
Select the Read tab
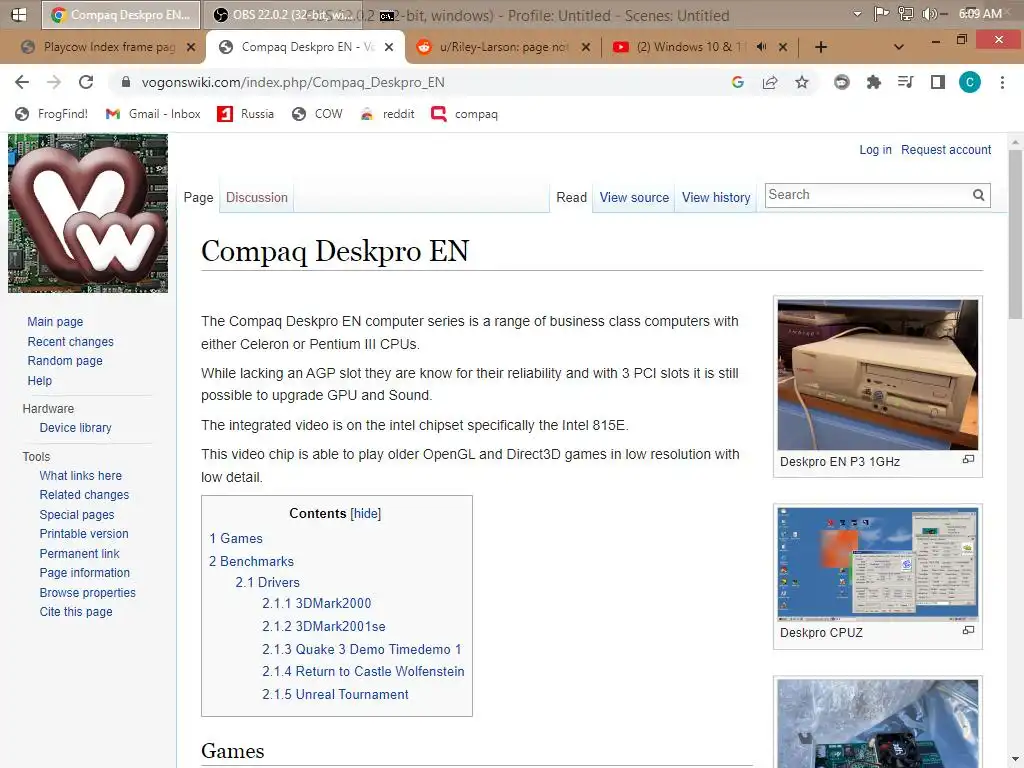pyautogui.click(x=571, y=197)
